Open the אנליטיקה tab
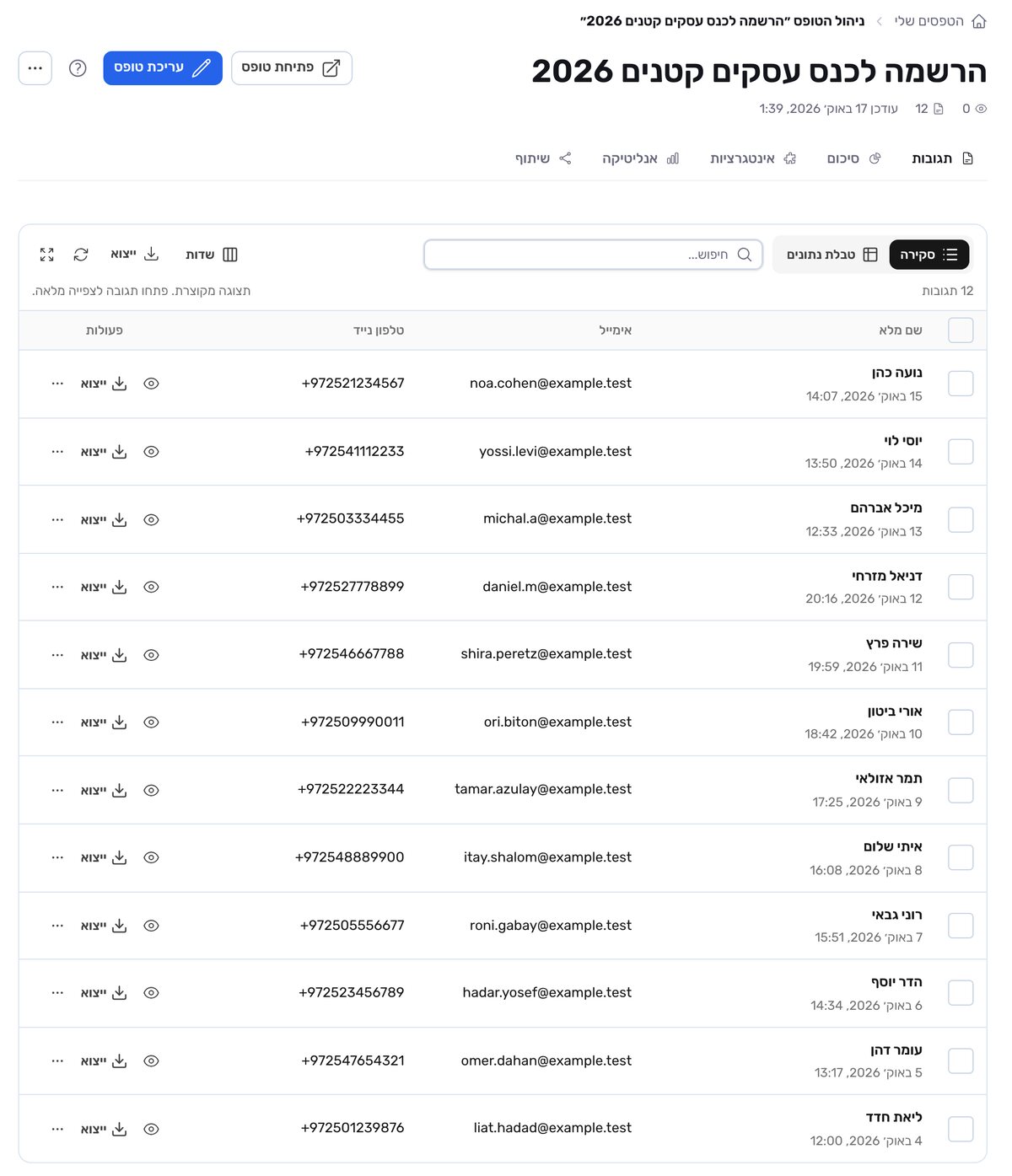Viewport: 1012px width, 1176px height. pyautogui.click(x=640, y=158)
